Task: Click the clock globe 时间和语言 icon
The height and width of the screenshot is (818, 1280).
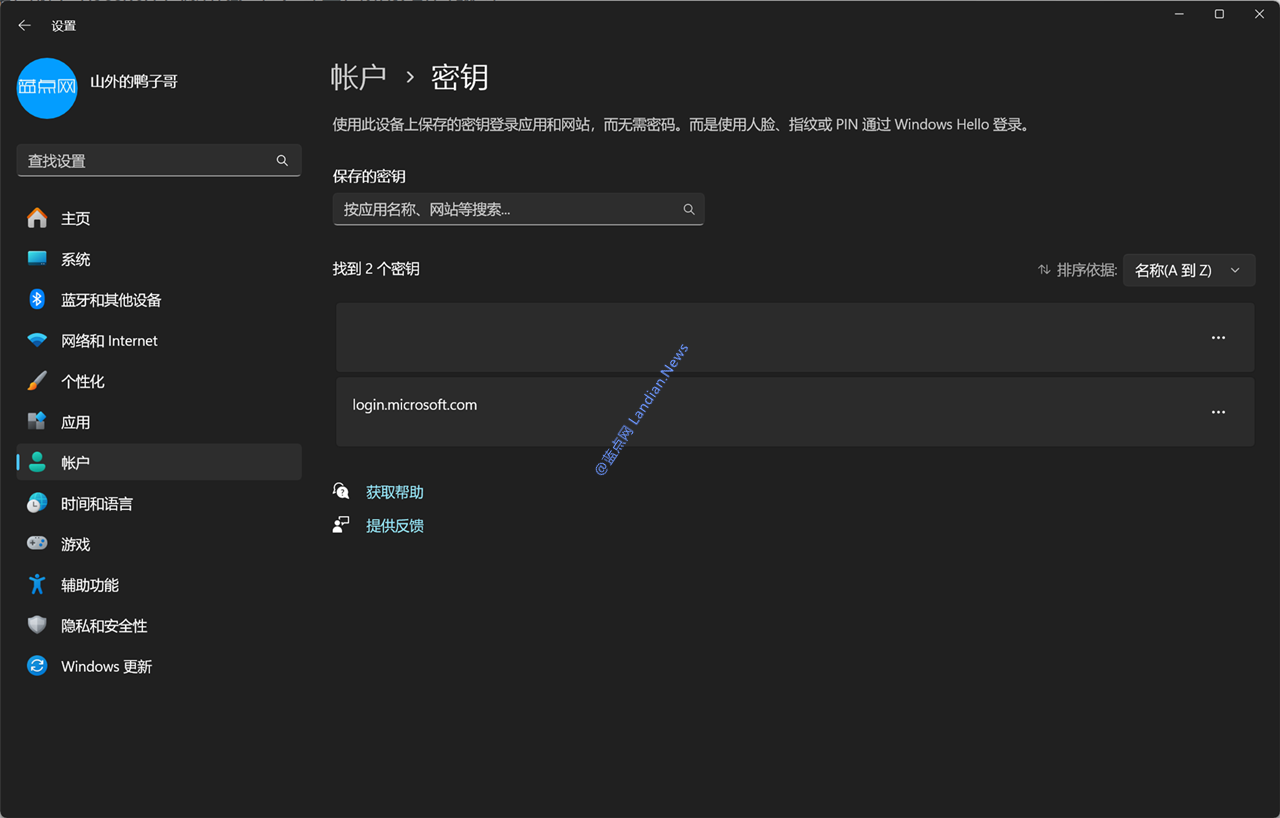Action: pos(37,503)
